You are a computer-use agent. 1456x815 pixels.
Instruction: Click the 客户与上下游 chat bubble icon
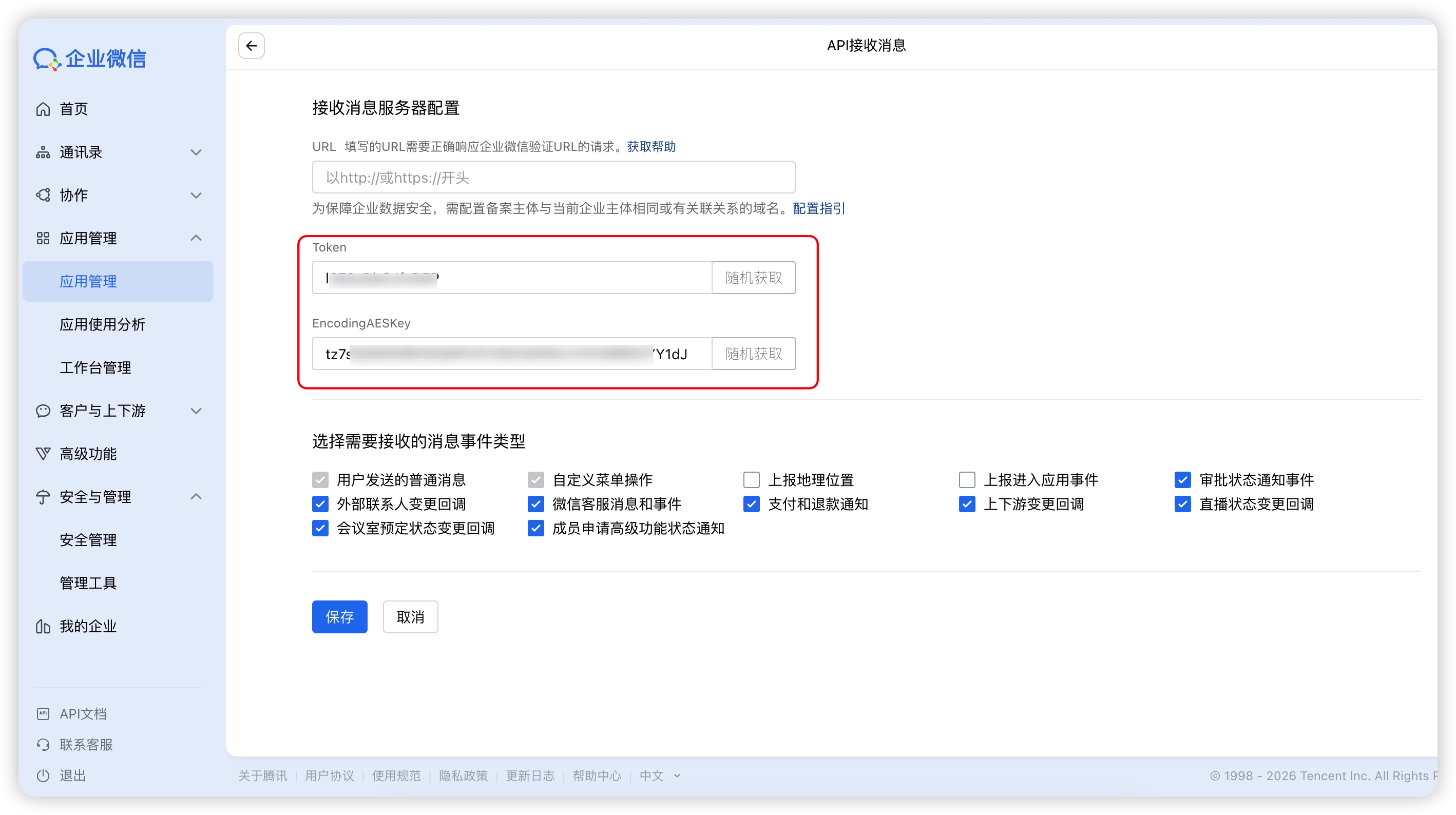click(43, 411)
